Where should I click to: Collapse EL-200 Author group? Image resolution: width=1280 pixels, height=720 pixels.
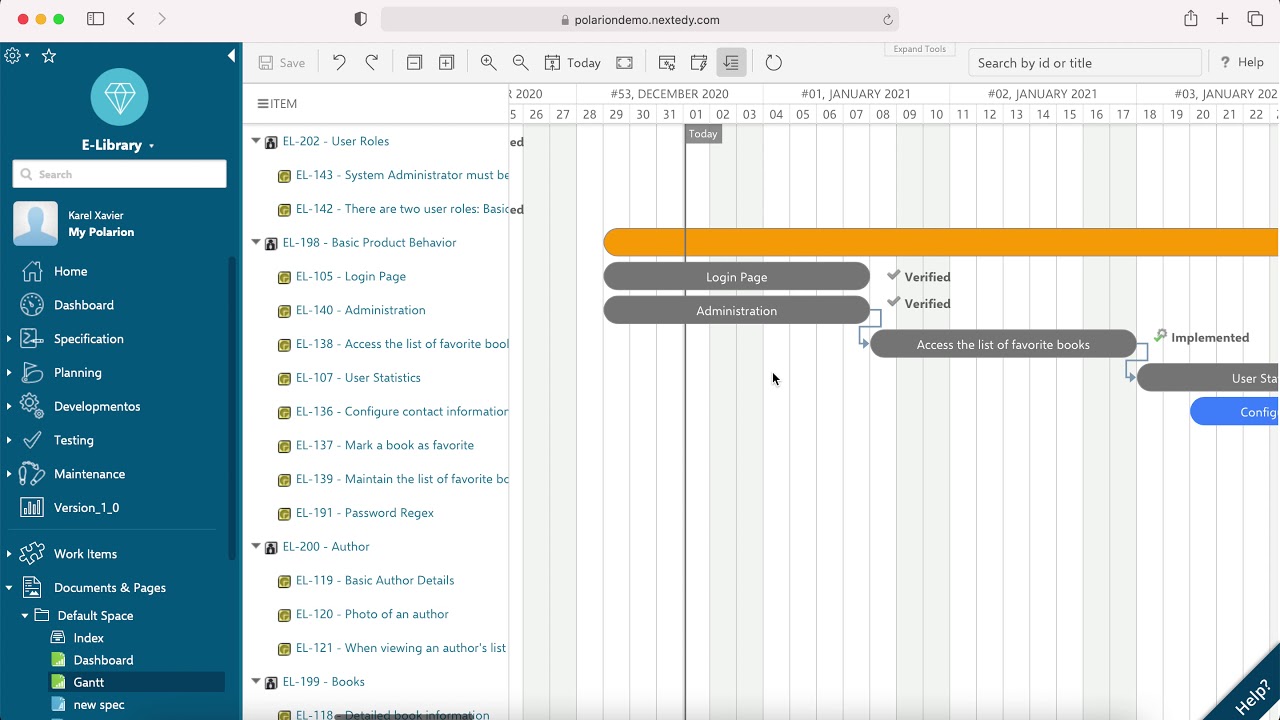coord(256,547)
